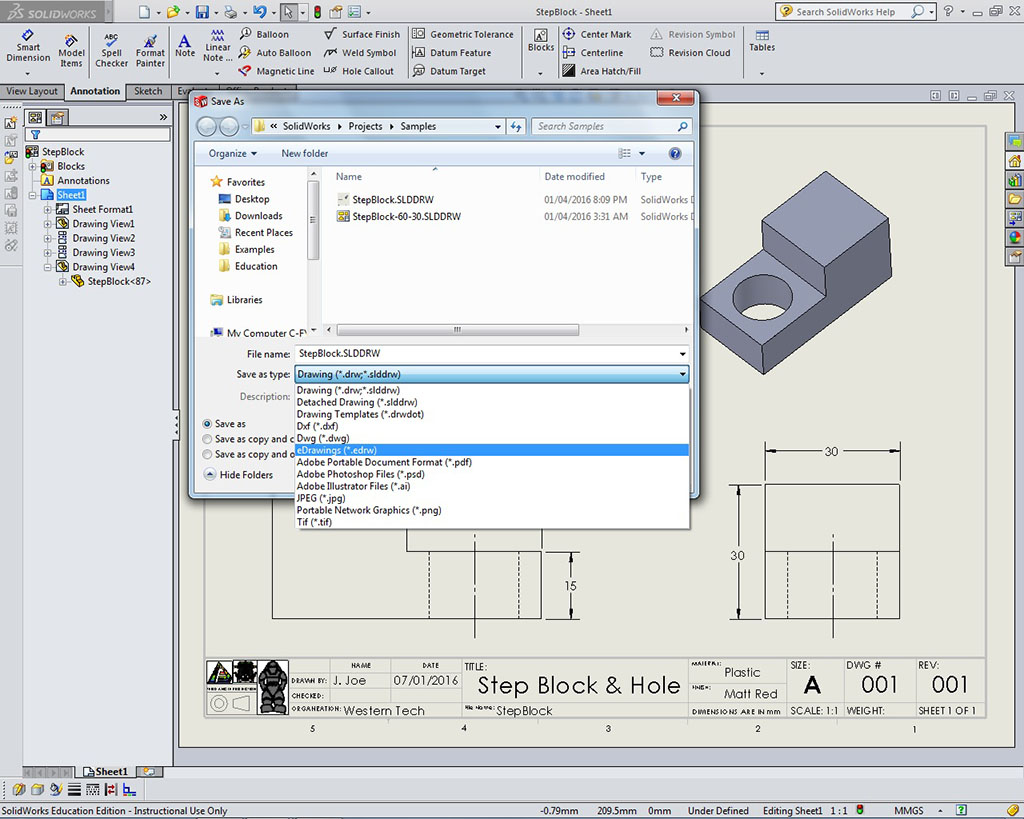This screenshot has height=819, width=1024.
Task: Choose the bottom 'Save as copy' radio option
Action: pos(207,454)
